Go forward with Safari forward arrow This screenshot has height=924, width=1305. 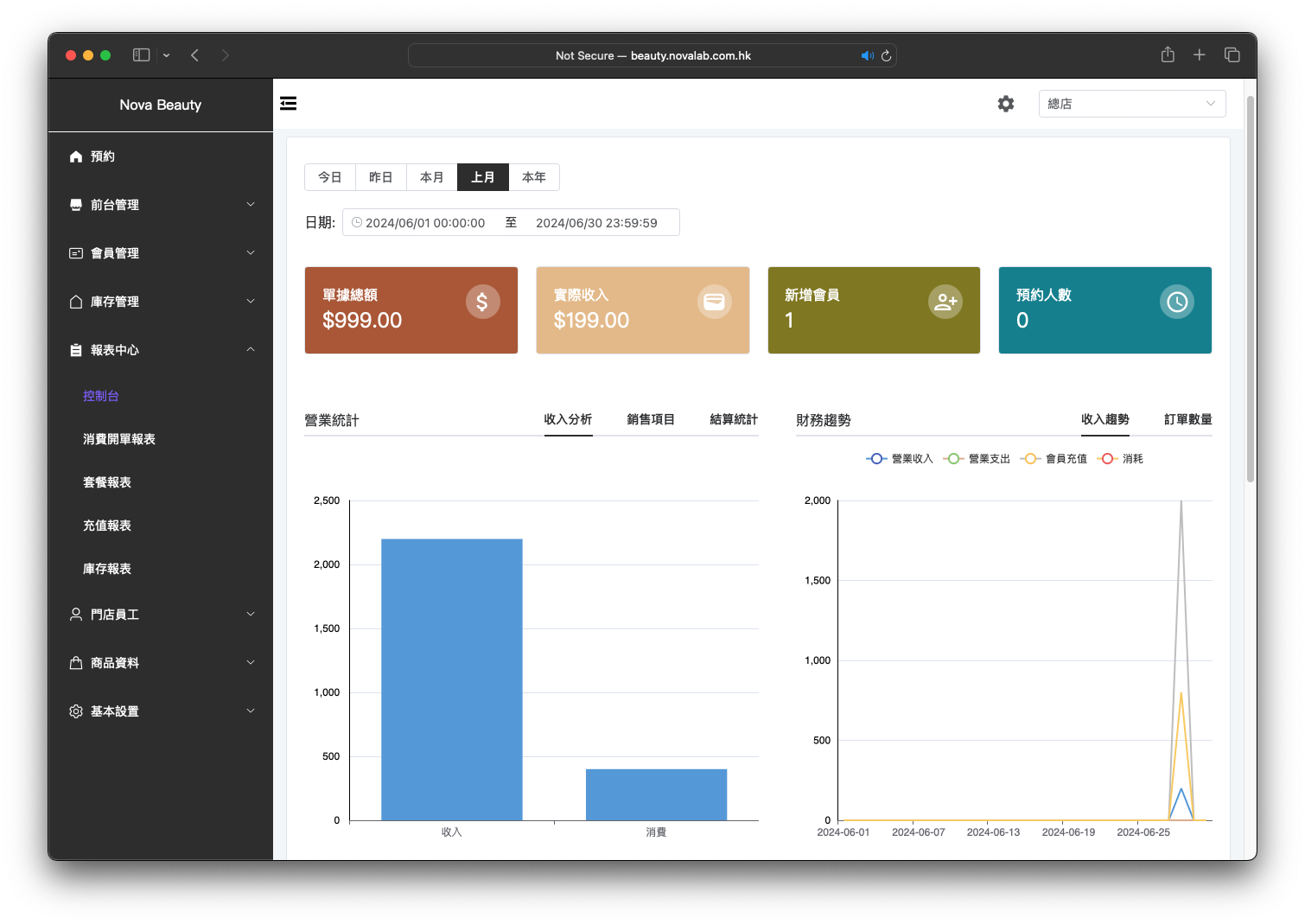(x=226, y=54)
